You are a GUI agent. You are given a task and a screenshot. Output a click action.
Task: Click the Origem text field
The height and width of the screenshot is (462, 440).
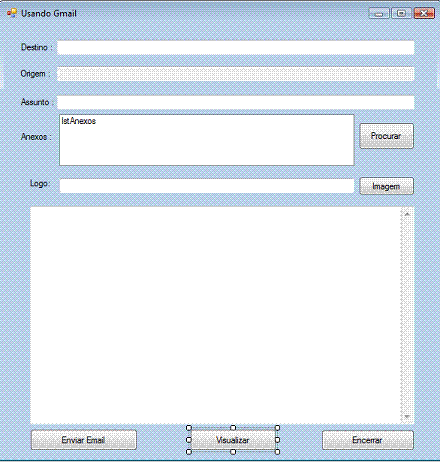coord(236,74)
